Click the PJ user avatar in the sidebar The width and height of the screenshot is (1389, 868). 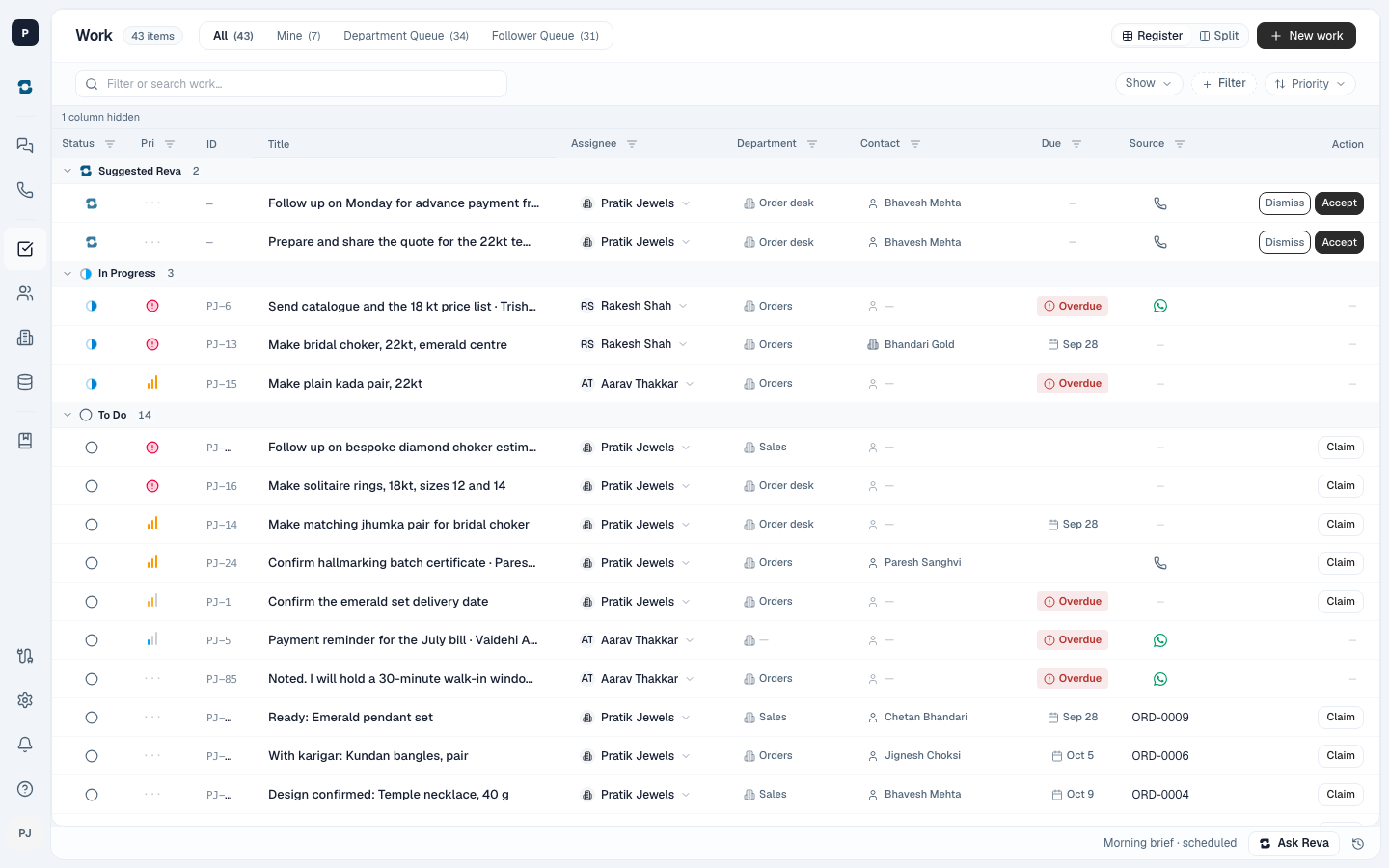click(x=25, y=833)
